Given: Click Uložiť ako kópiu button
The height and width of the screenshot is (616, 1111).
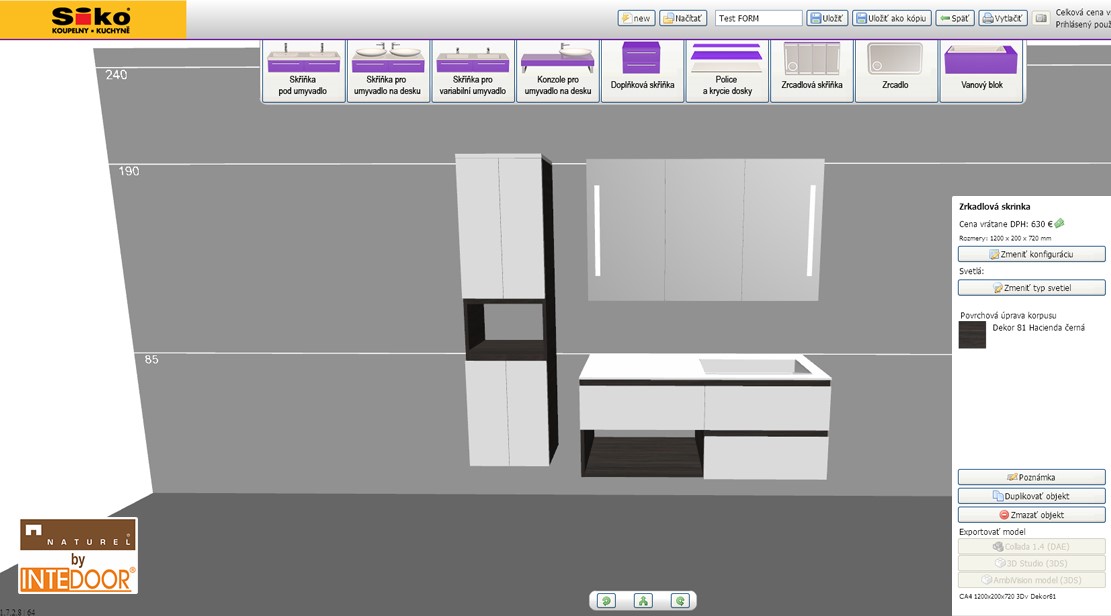Looking at the screenshot, I should [x=892, y=18].
